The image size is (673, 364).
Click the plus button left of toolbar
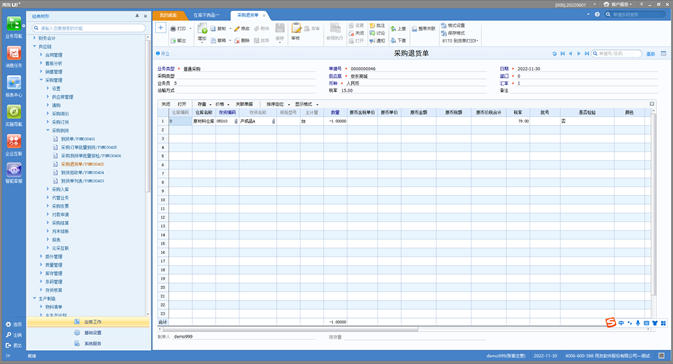click(x=161, y=28)
